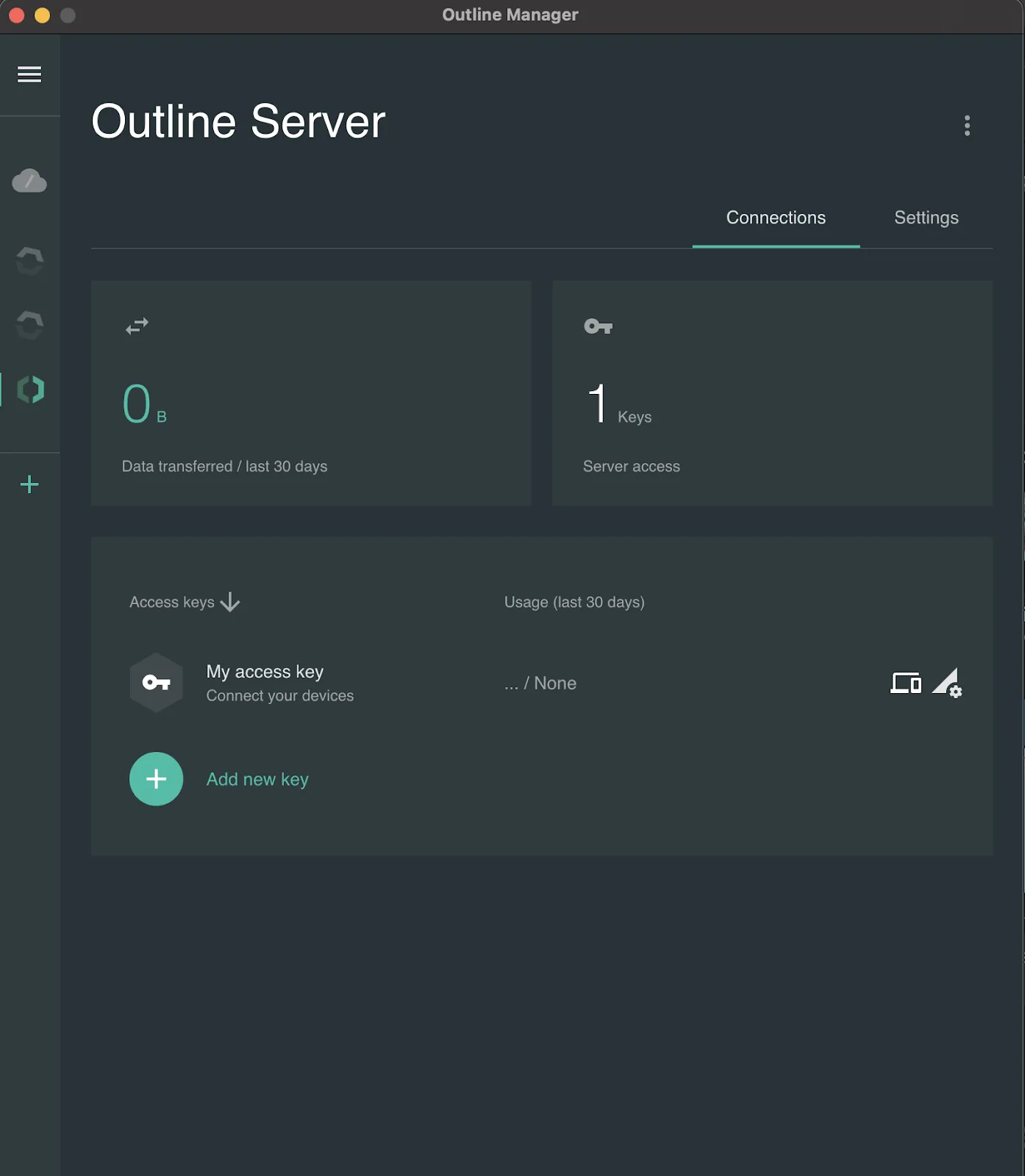Add a new server with sidebar plus
Viewport: 1025px width, 1176px height.
coord(29,484)
